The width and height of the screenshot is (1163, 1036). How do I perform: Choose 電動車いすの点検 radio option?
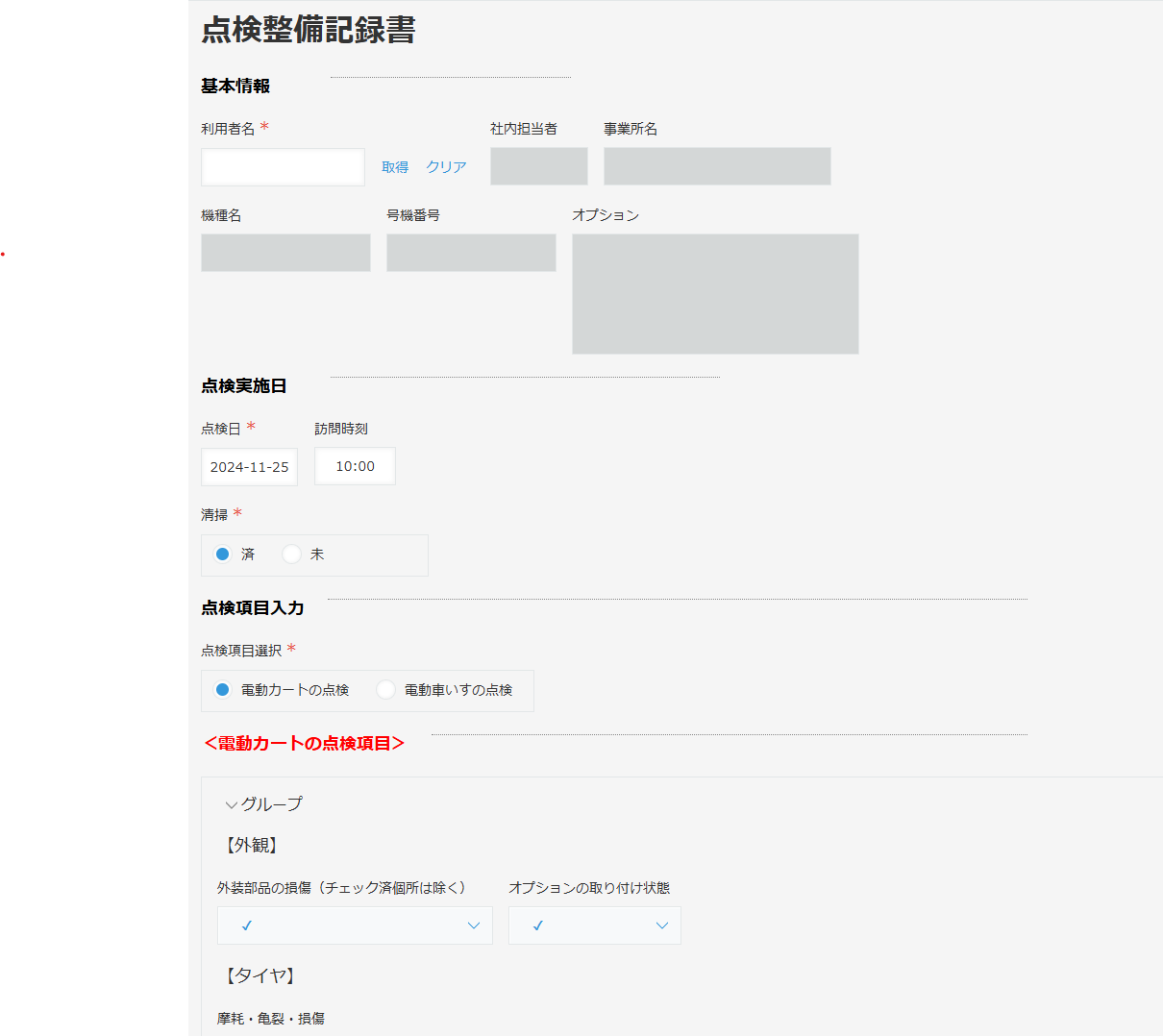tap(386, 690)
